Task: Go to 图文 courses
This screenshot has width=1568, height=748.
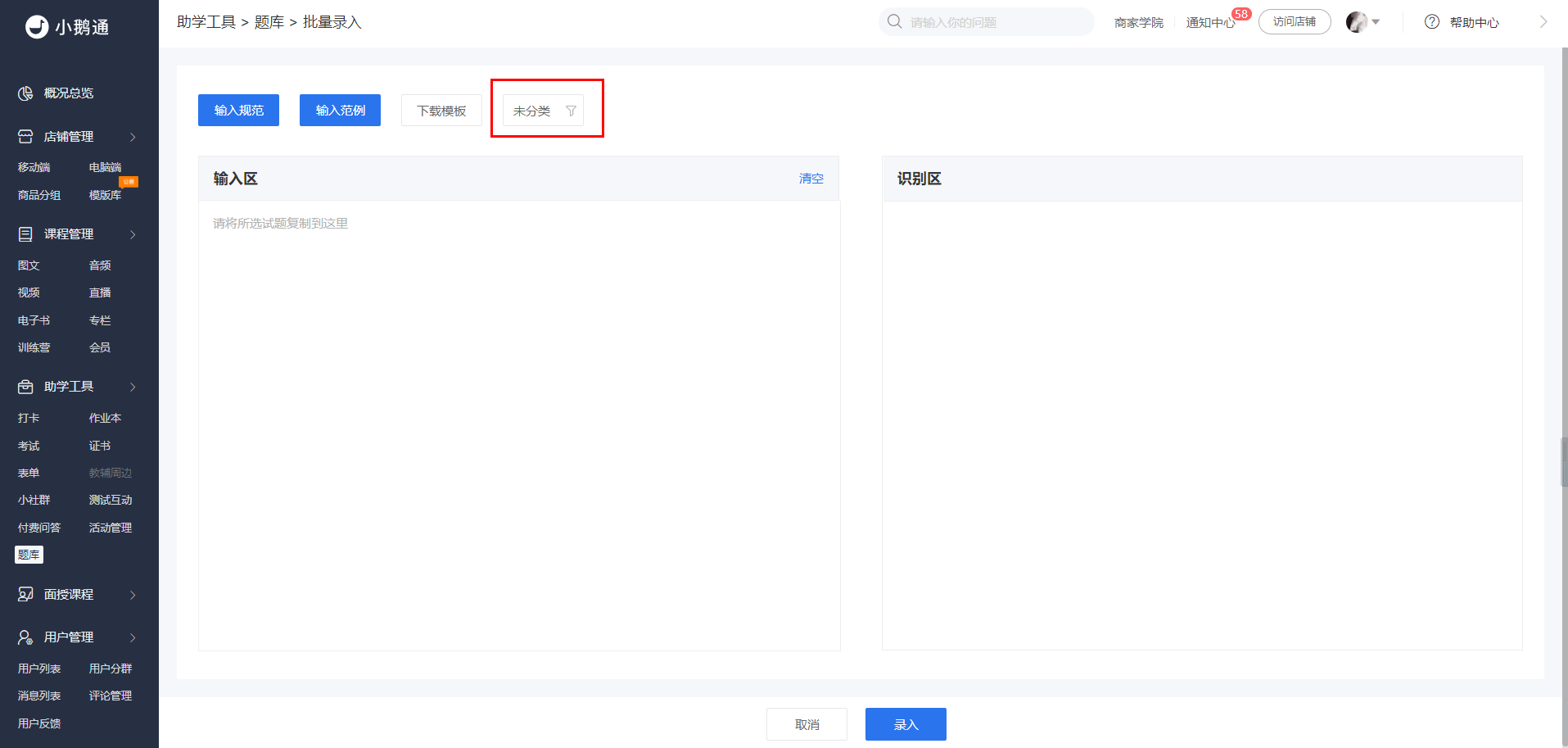Action: 29,265
